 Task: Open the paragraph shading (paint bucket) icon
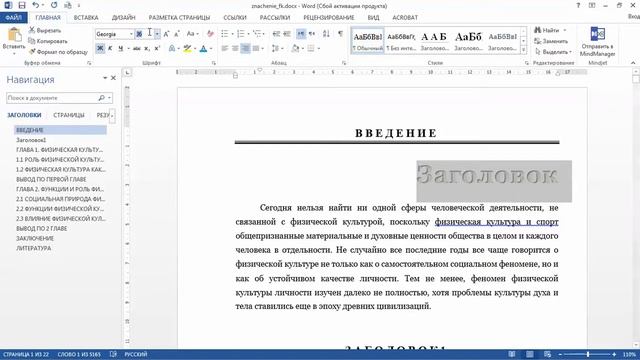[x=296, y=49]
